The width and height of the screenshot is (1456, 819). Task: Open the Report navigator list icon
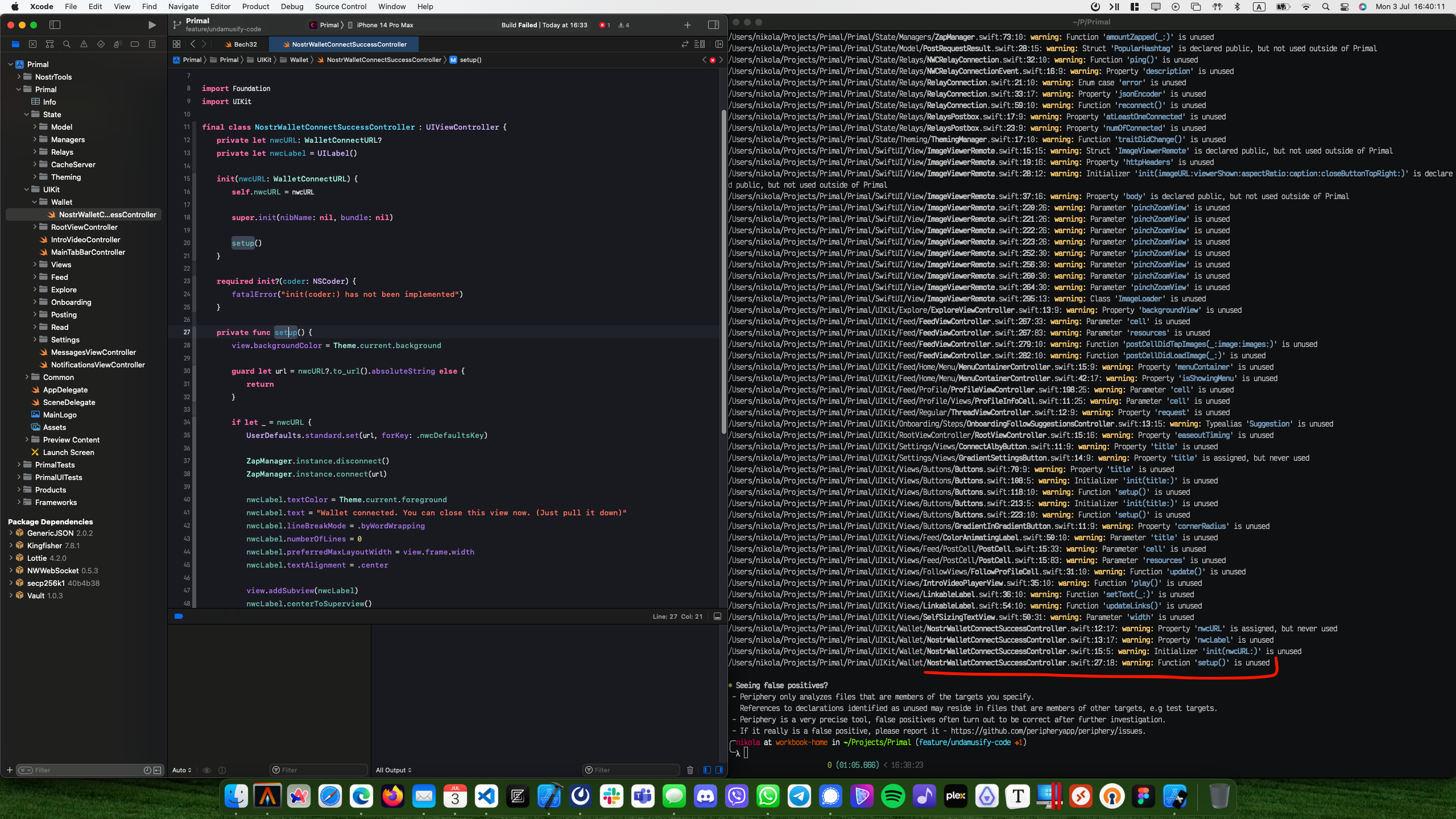coord(152,44)
